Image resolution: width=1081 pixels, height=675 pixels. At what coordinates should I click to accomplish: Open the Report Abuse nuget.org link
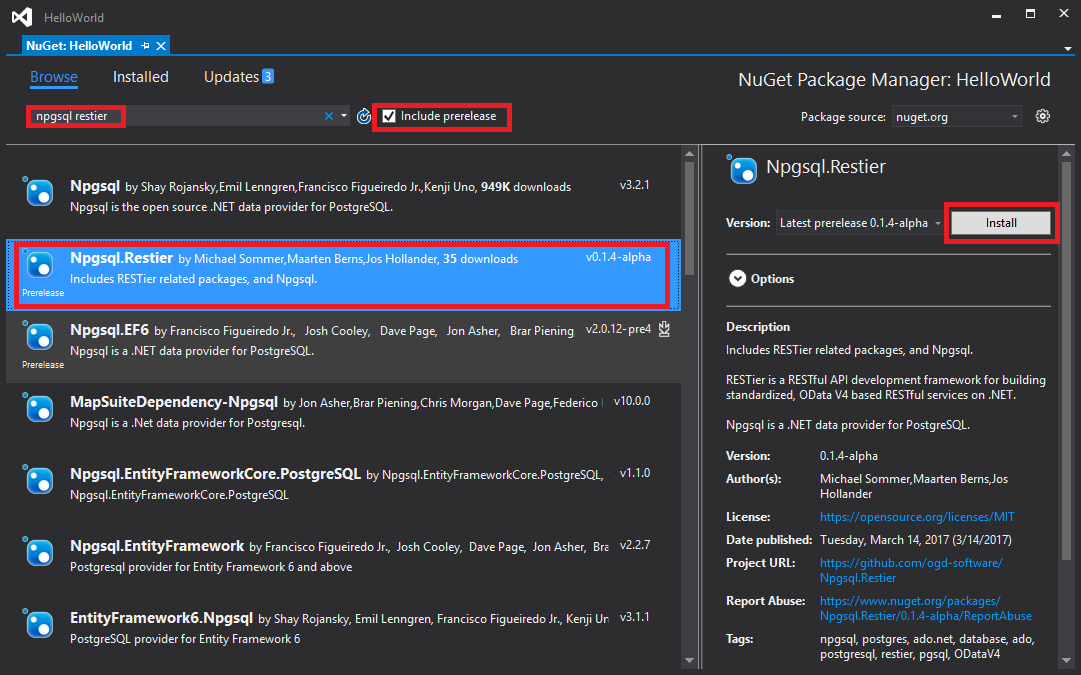[926, 608]
